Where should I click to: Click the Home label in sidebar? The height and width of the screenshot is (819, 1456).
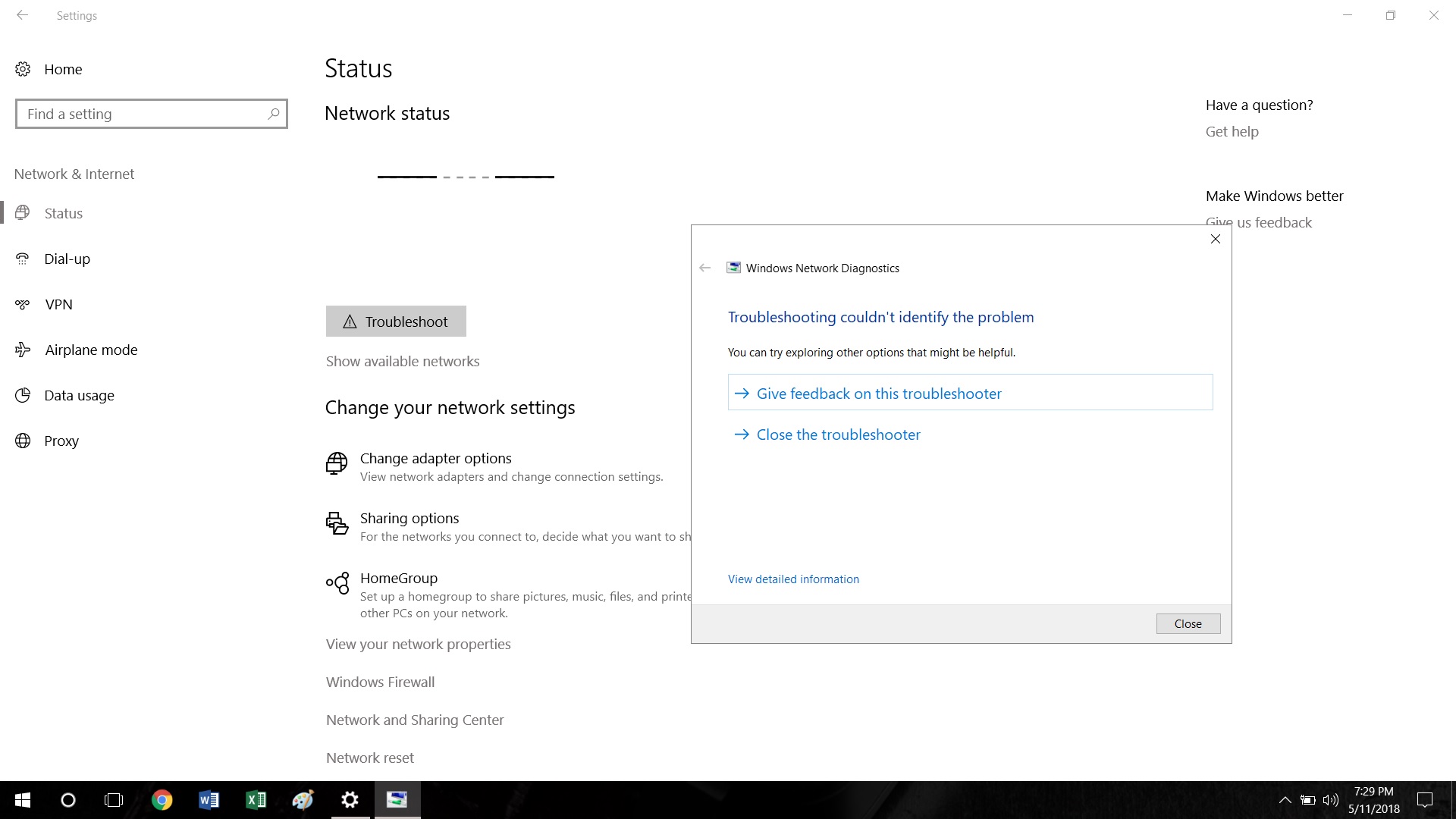63,69
